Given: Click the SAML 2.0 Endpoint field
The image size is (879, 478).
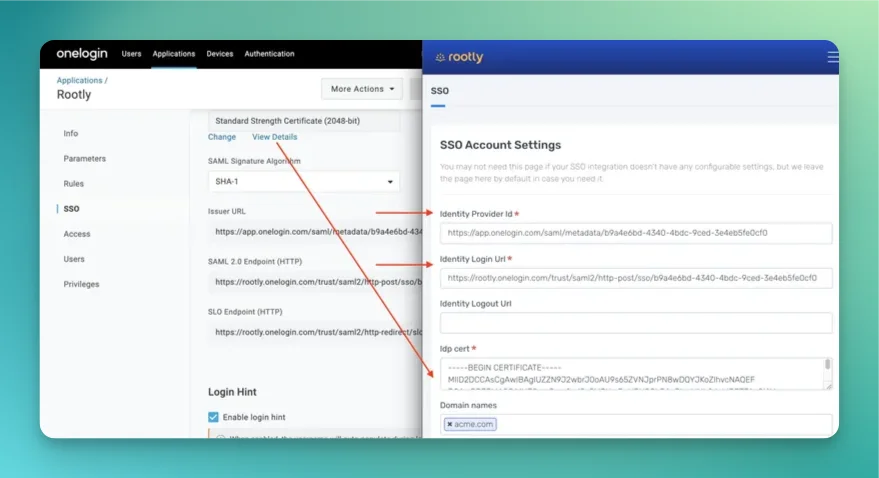Looking at the screenshot, I should (315, 282).
